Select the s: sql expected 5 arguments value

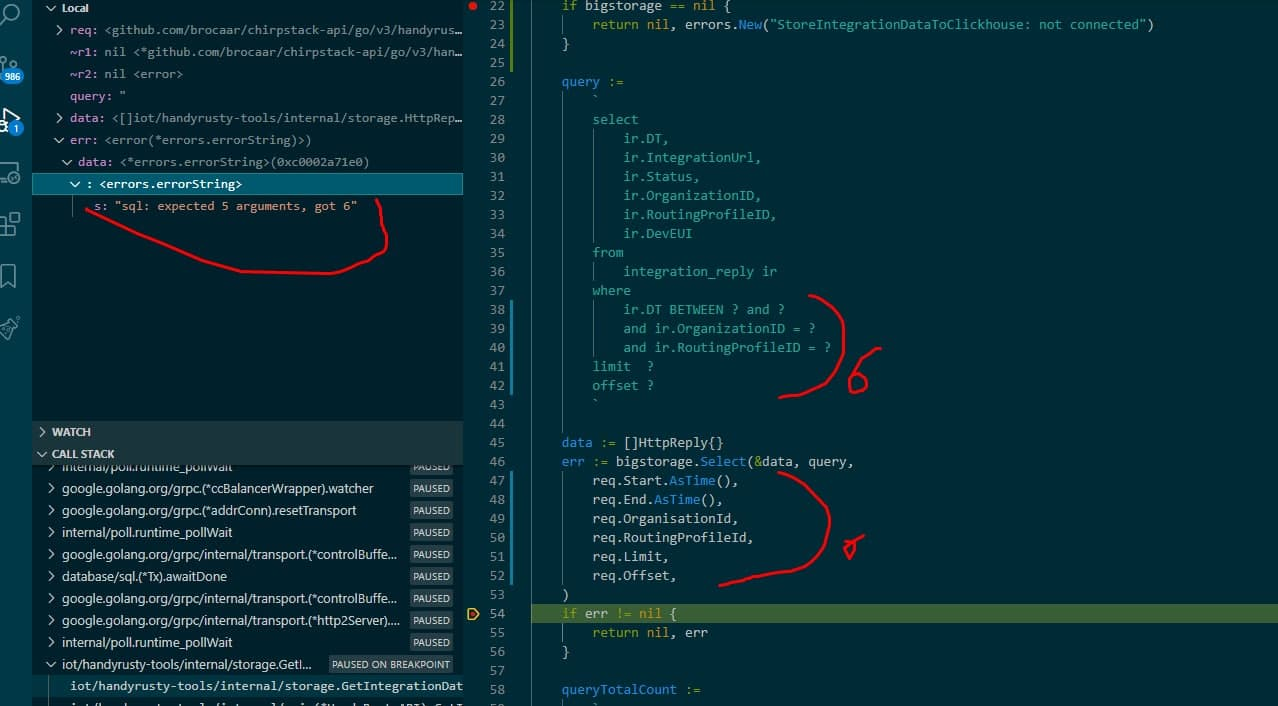point(234,206)
